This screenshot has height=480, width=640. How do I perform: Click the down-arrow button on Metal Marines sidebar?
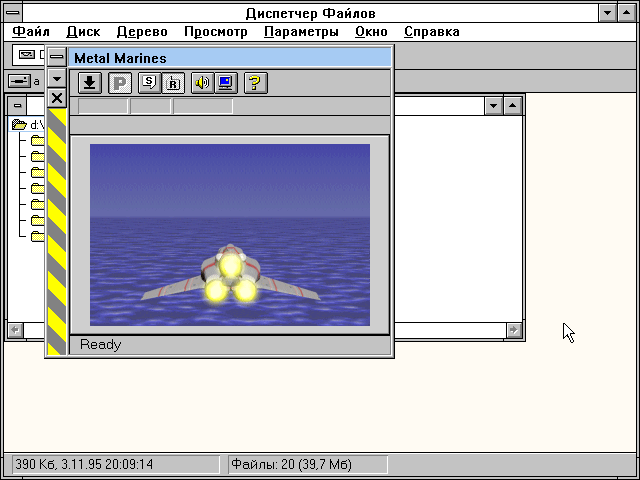click(57, 78)
